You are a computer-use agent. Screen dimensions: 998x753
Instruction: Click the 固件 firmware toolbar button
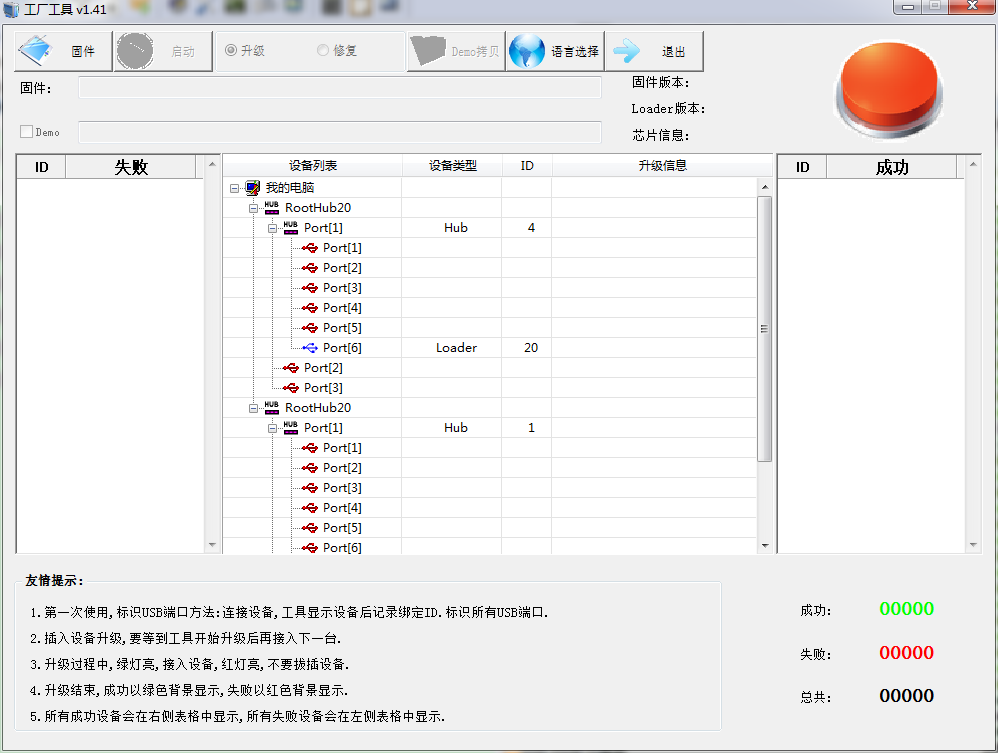(63, 51)
